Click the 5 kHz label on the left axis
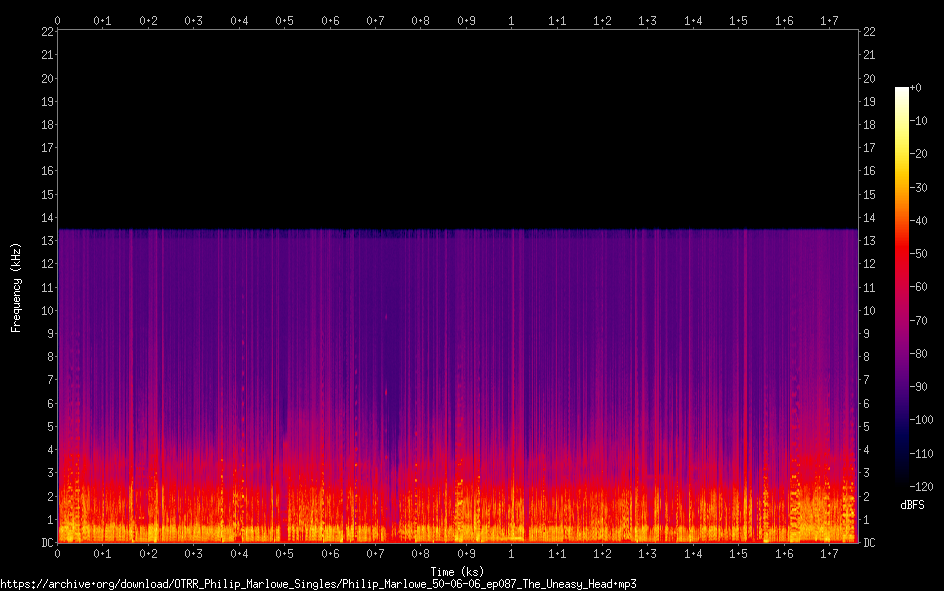944x591 pixels. 48,427
